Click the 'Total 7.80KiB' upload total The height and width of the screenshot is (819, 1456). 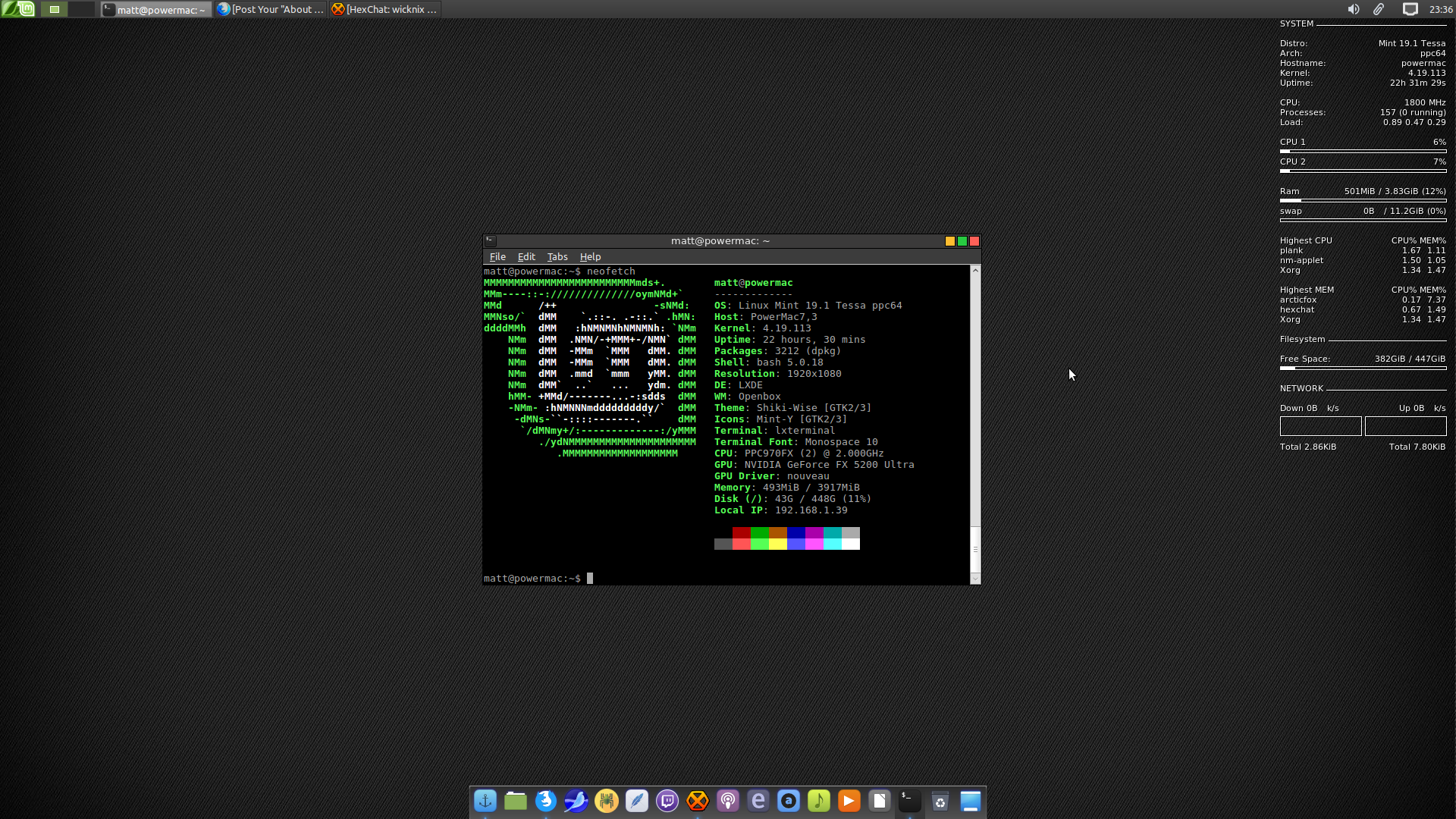tap(1417, 447)
